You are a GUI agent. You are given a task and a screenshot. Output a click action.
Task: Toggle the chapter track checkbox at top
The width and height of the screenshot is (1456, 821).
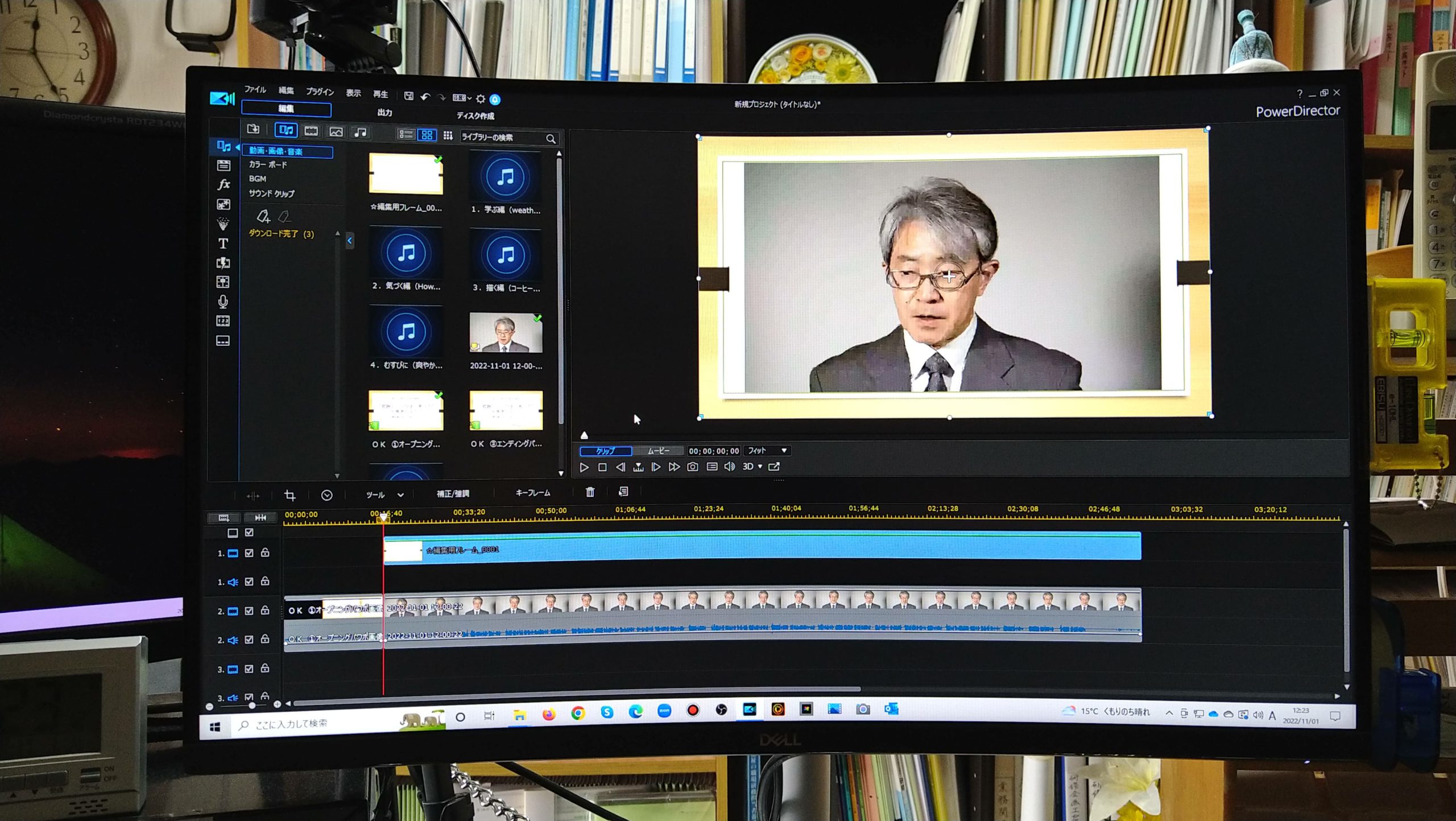[x=249, y=532]
